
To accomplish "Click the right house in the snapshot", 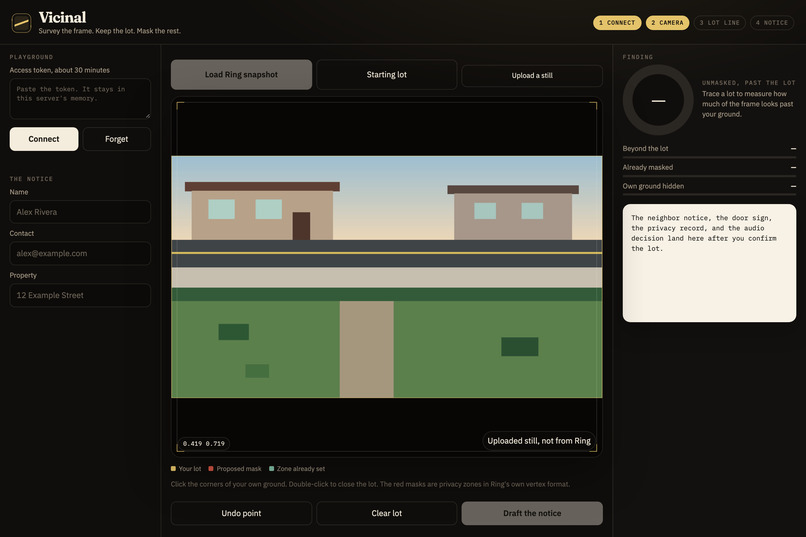I will tap(513, 212).
